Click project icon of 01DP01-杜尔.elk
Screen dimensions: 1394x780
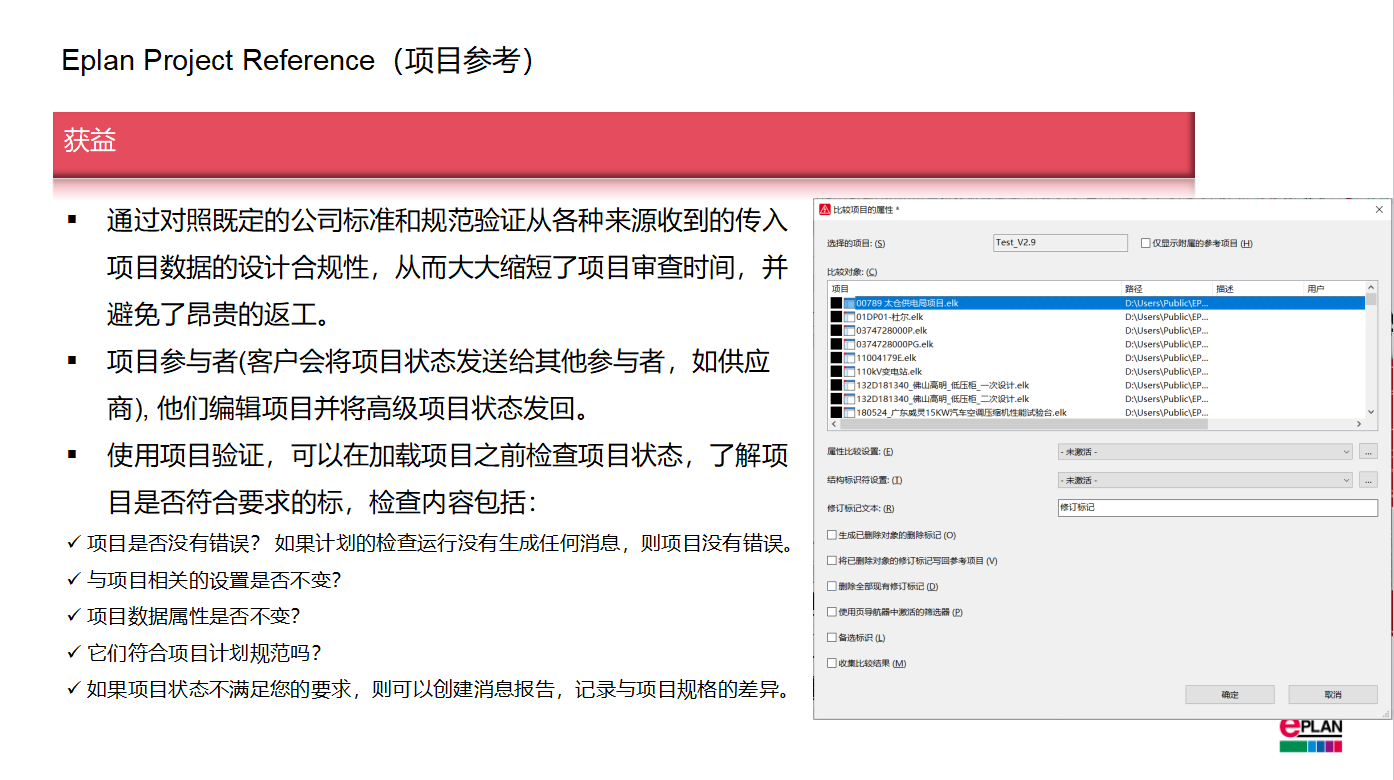tap(849, 317)
